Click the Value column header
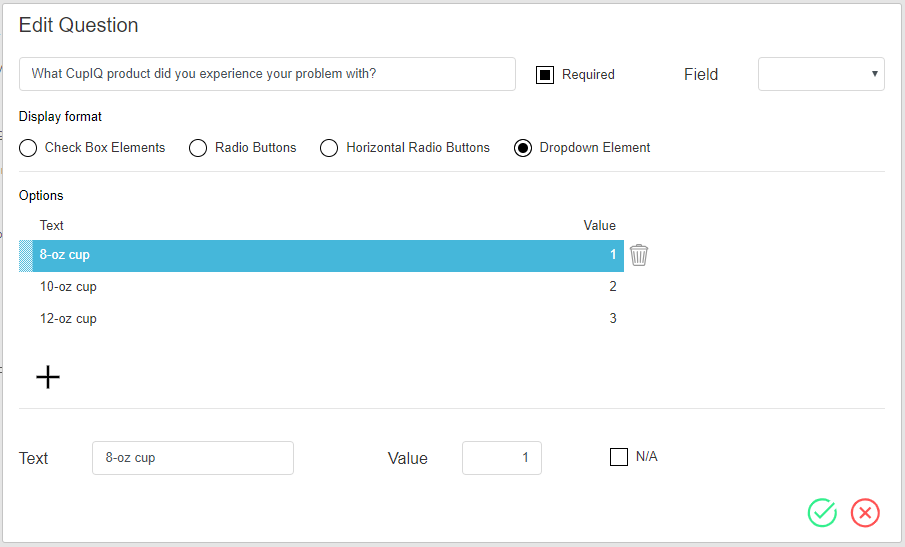The image size is (905, 547). [599, 226]
